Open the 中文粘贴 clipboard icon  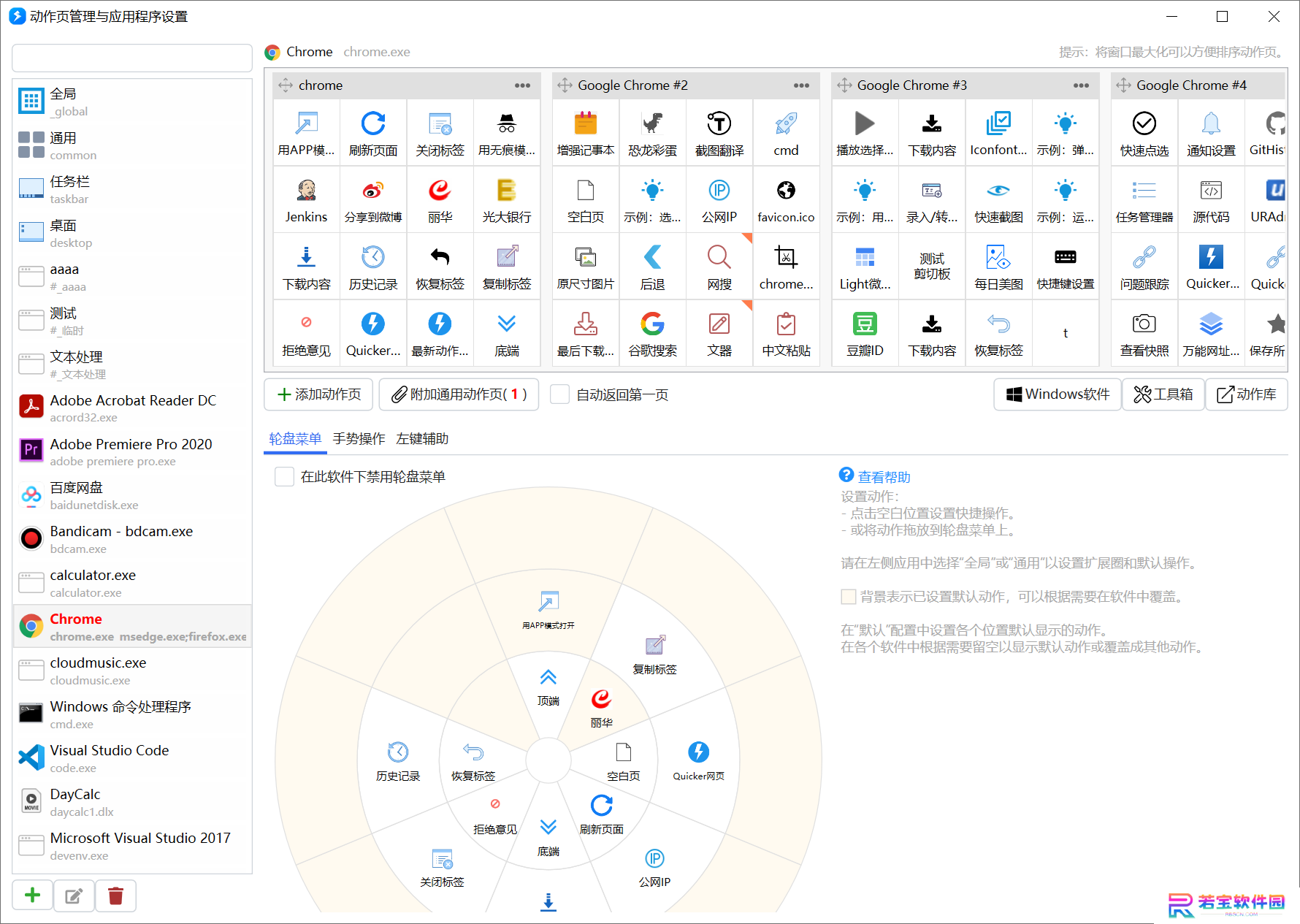(786, 324)
